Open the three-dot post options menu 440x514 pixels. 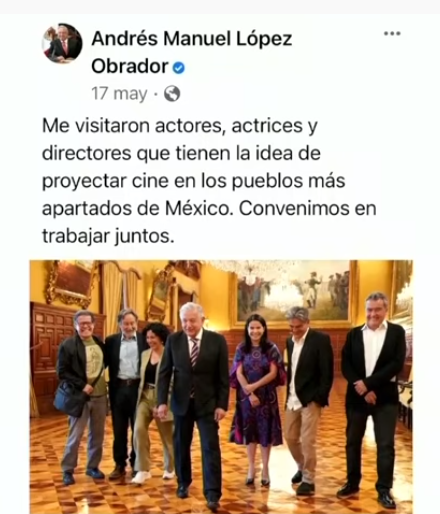(392, 33)
